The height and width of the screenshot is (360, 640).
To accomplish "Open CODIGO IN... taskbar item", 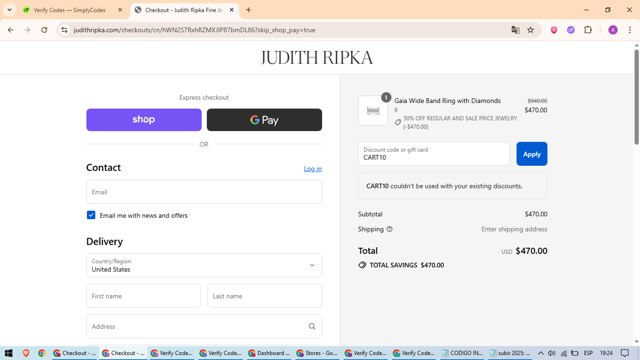I will 462,353.
